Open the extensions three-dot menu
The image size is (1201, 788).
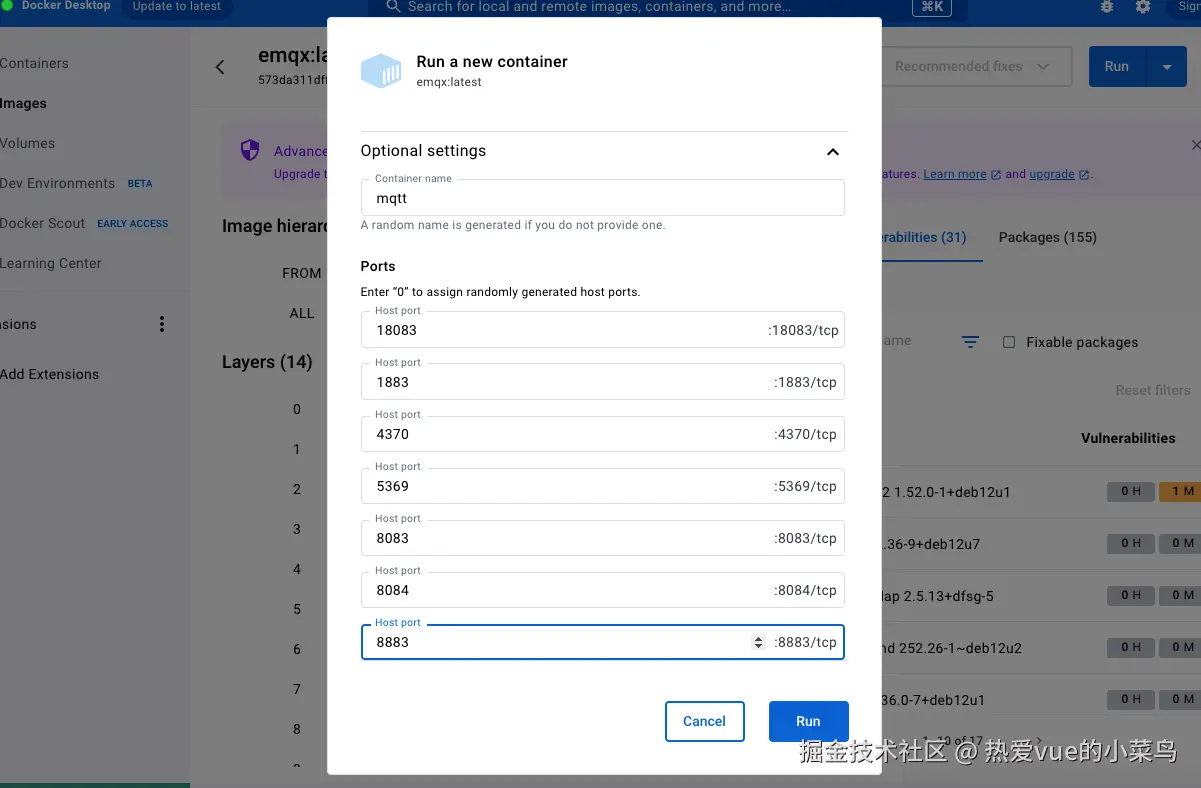[162, 324]
